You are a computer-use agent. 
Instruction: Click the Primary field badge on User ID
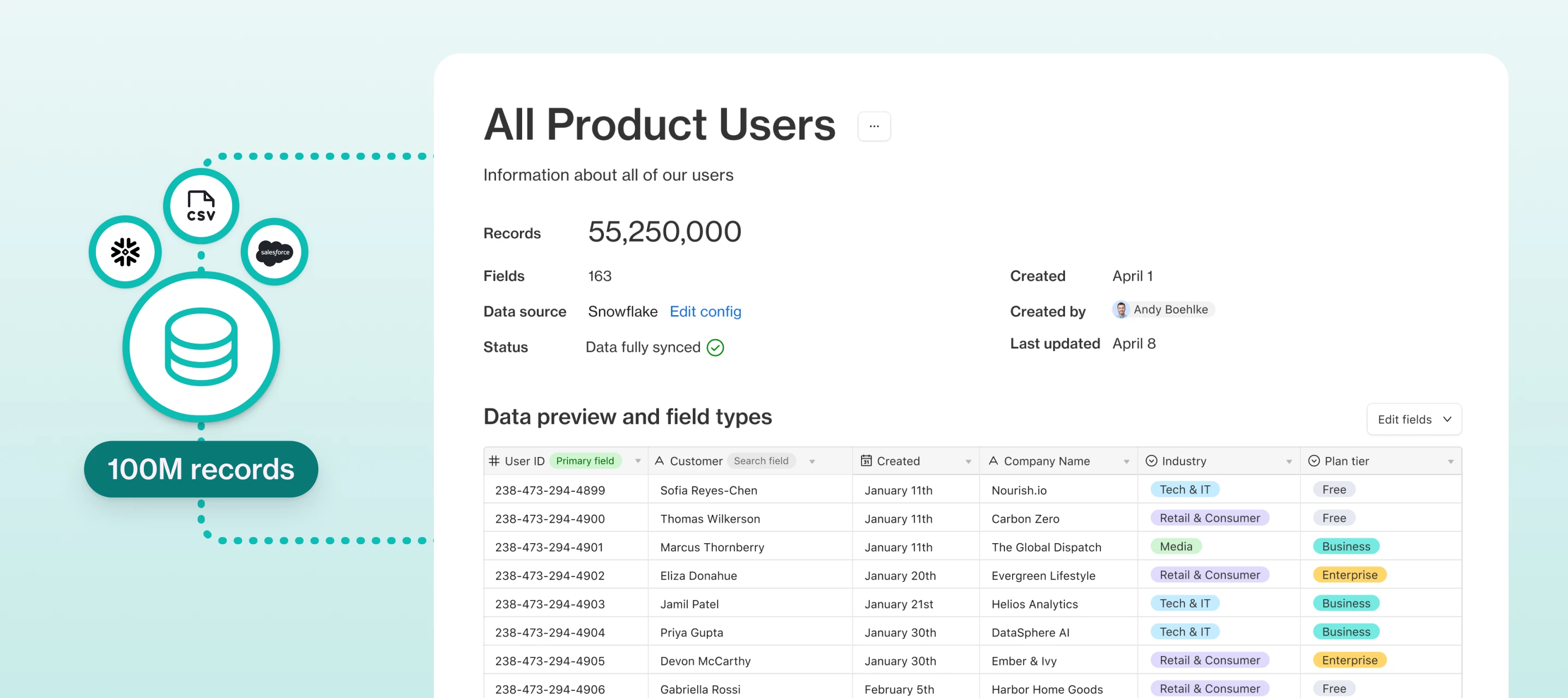(x=585, y=461)
